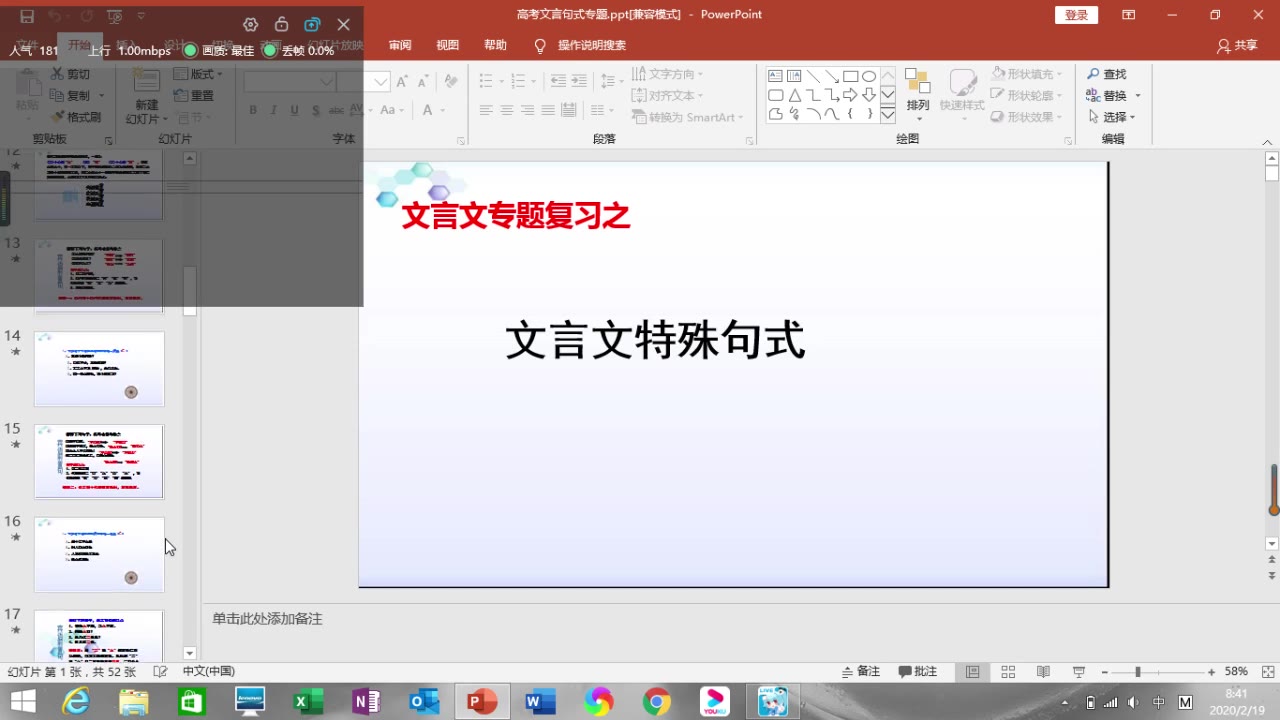Click the Sign in (登录) button
This screenshot has width=1280, height=720.
coord(1076,15)
